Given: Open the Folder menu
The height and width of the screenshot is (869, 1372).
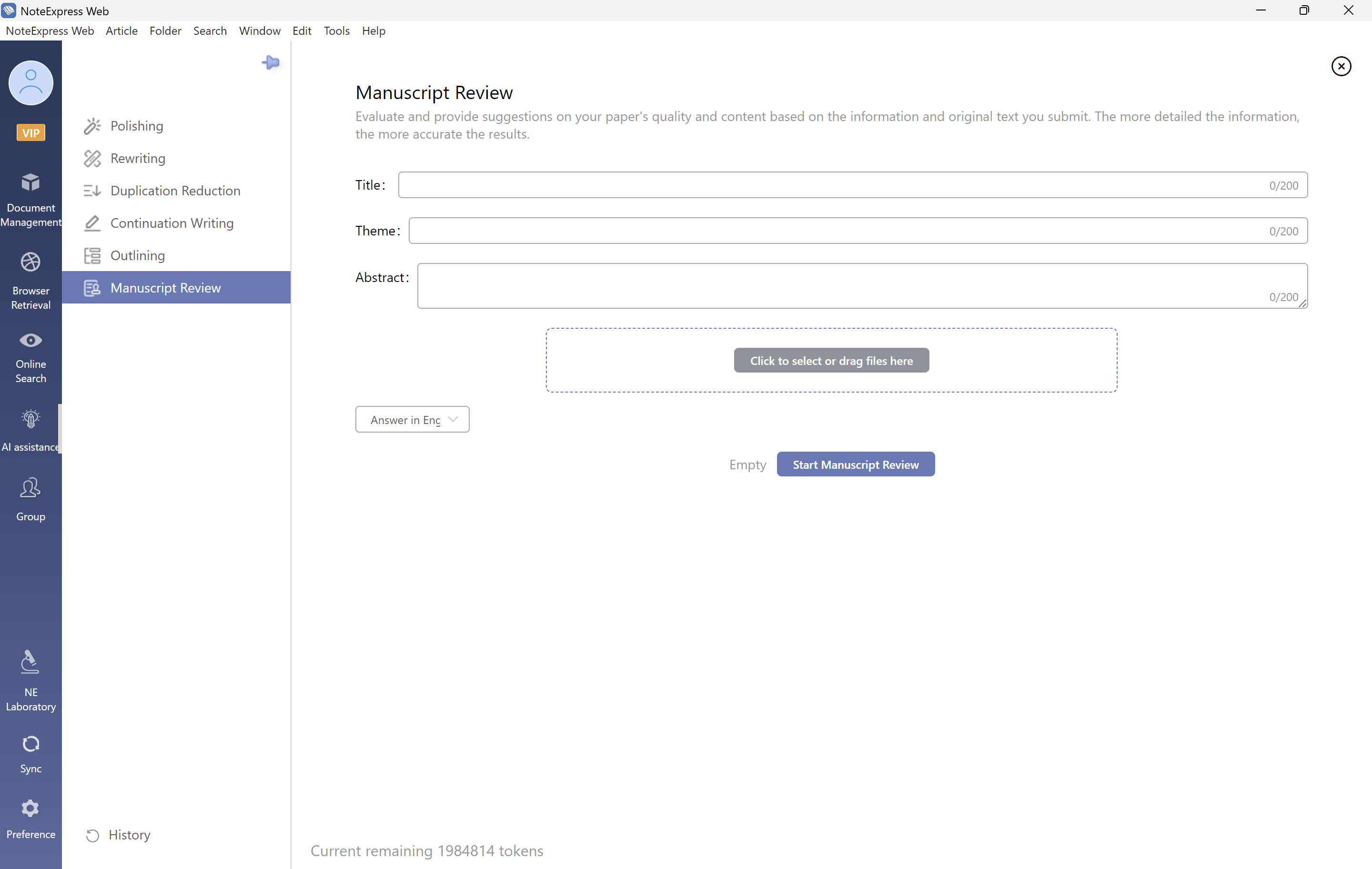Looking at the screenshot, I should pos(165,31).
